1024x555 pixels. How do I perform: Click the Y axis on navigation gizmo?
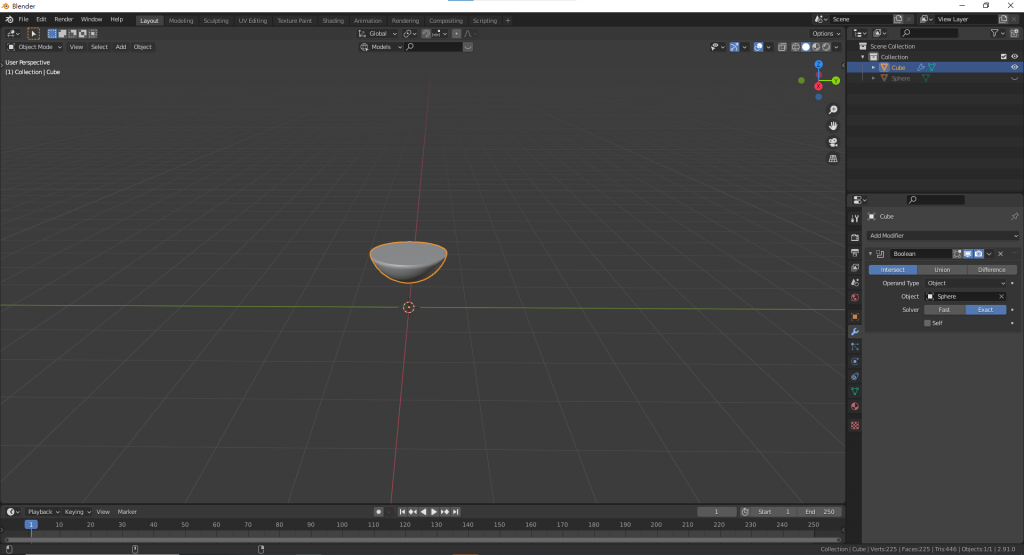836,81
